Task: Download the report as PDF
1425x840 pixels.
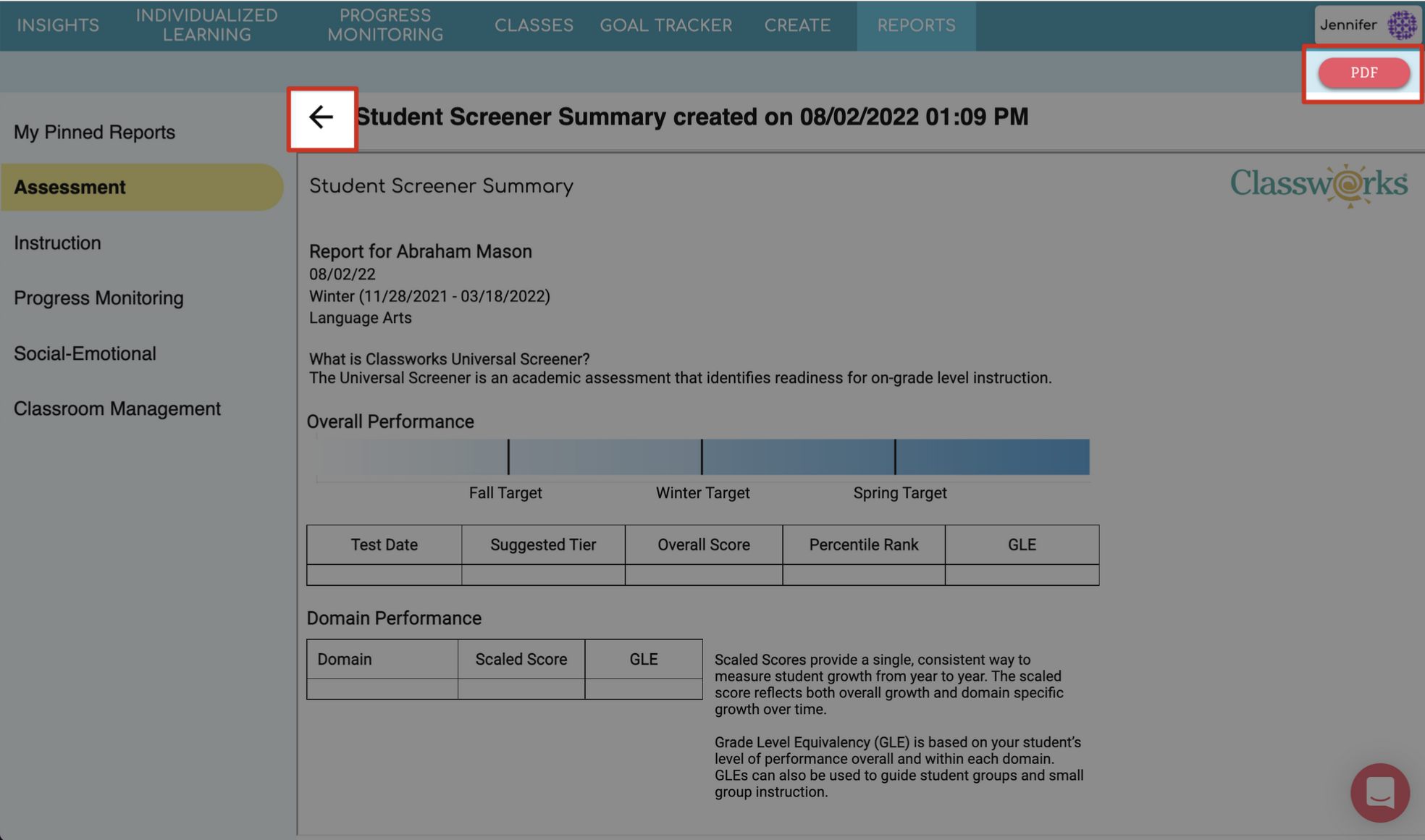Action: [x=1363, y=72]
